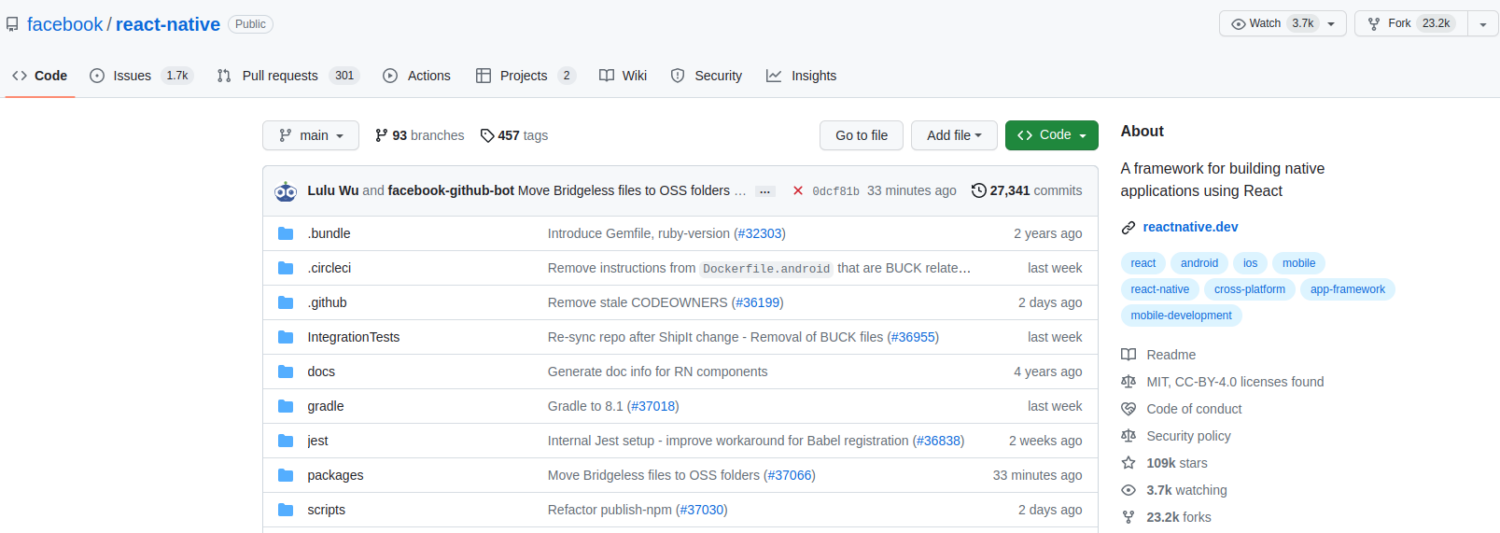
Task: Select the react topic tag
Action: 1143,263
